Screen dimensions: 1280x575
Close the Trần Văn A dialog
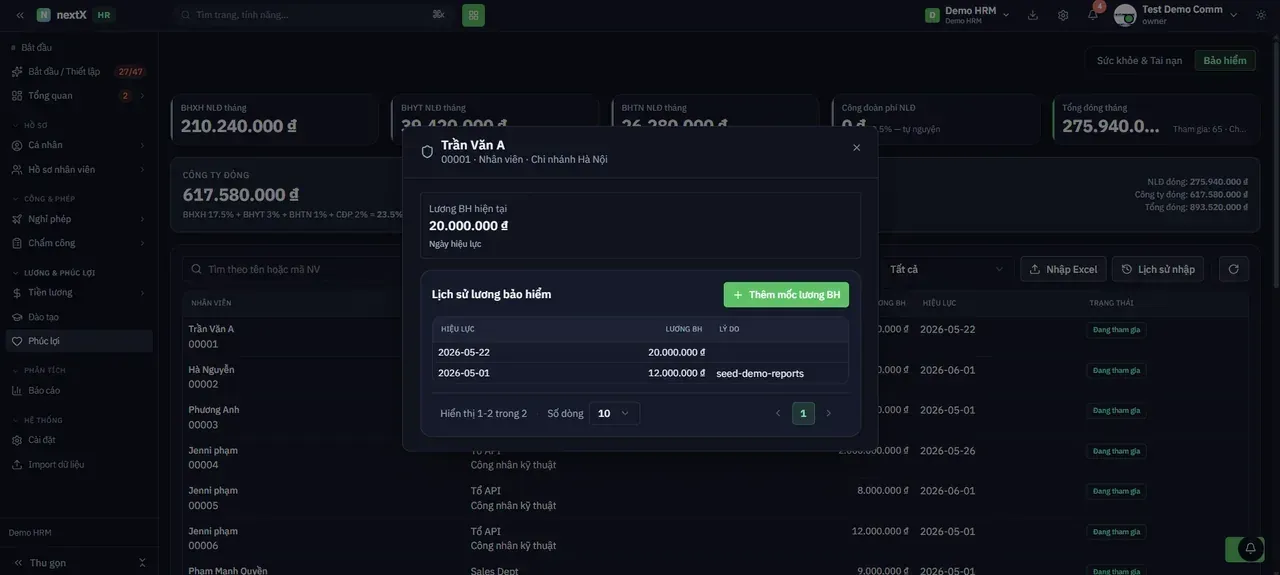[856, 148]
